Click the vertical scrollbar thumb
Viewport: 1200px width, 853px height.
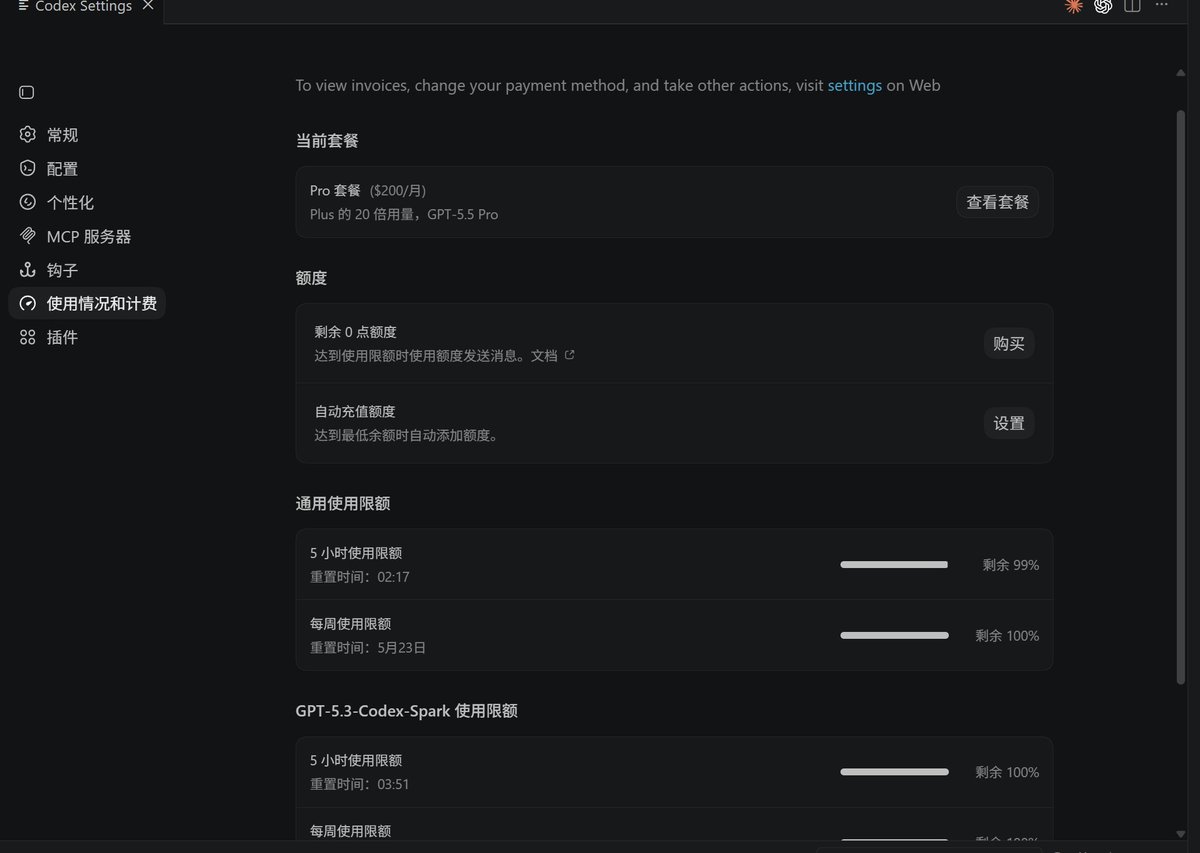[x=1181, y=398]
